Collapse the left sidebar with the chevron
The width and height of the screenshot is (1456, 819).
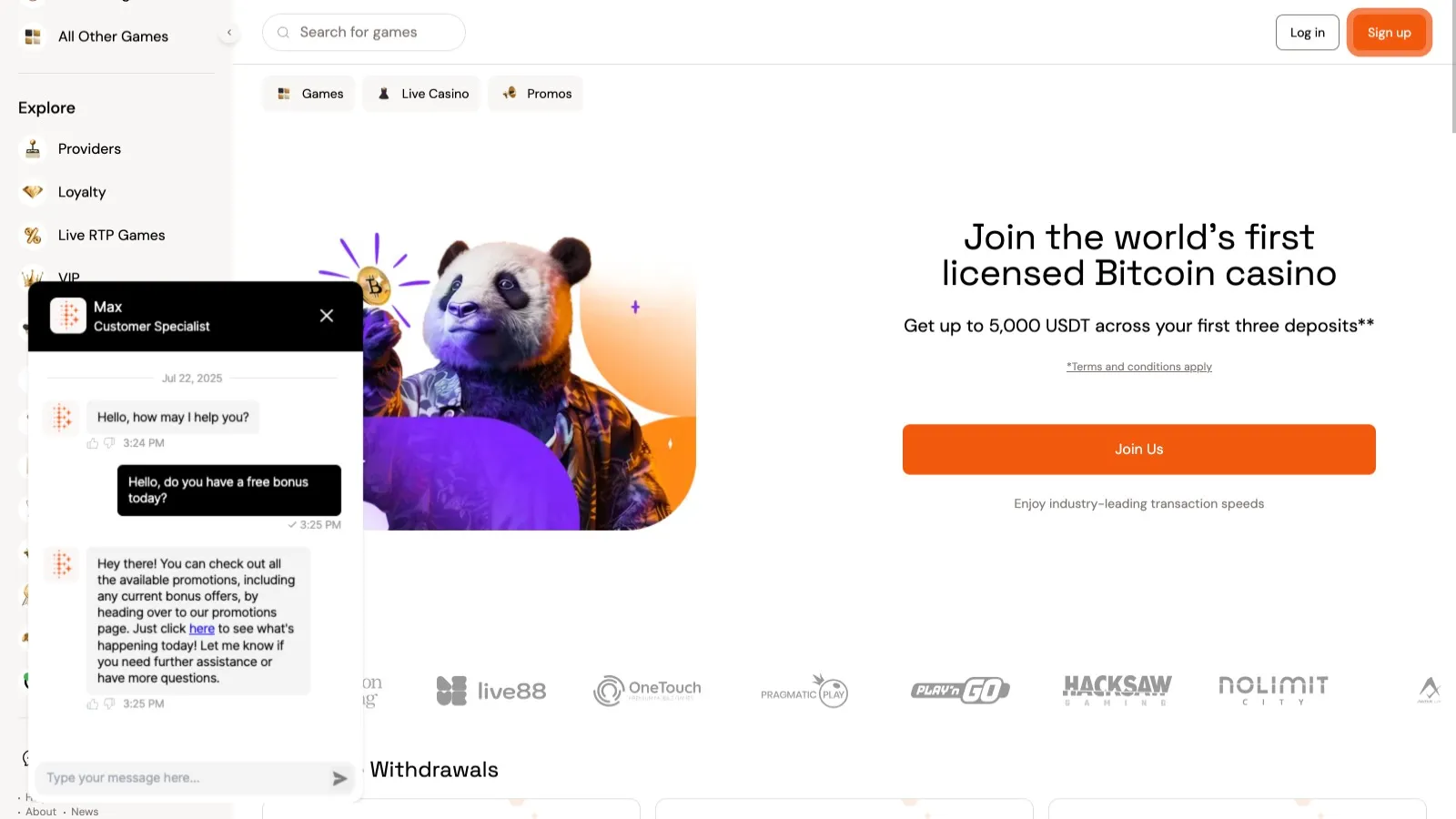point(229,33)
